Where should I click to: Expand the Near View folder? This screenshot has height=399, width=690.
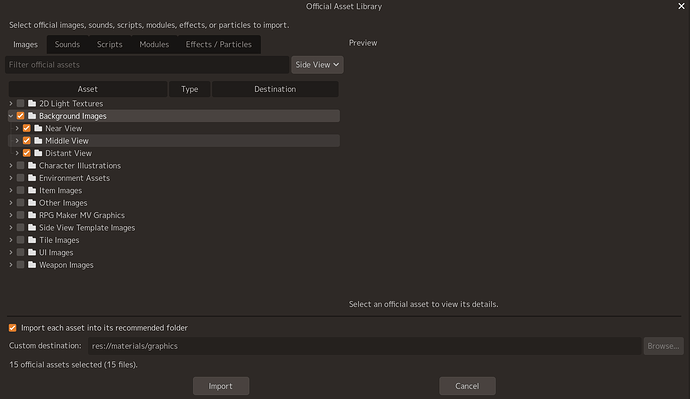tap(17, 128)
